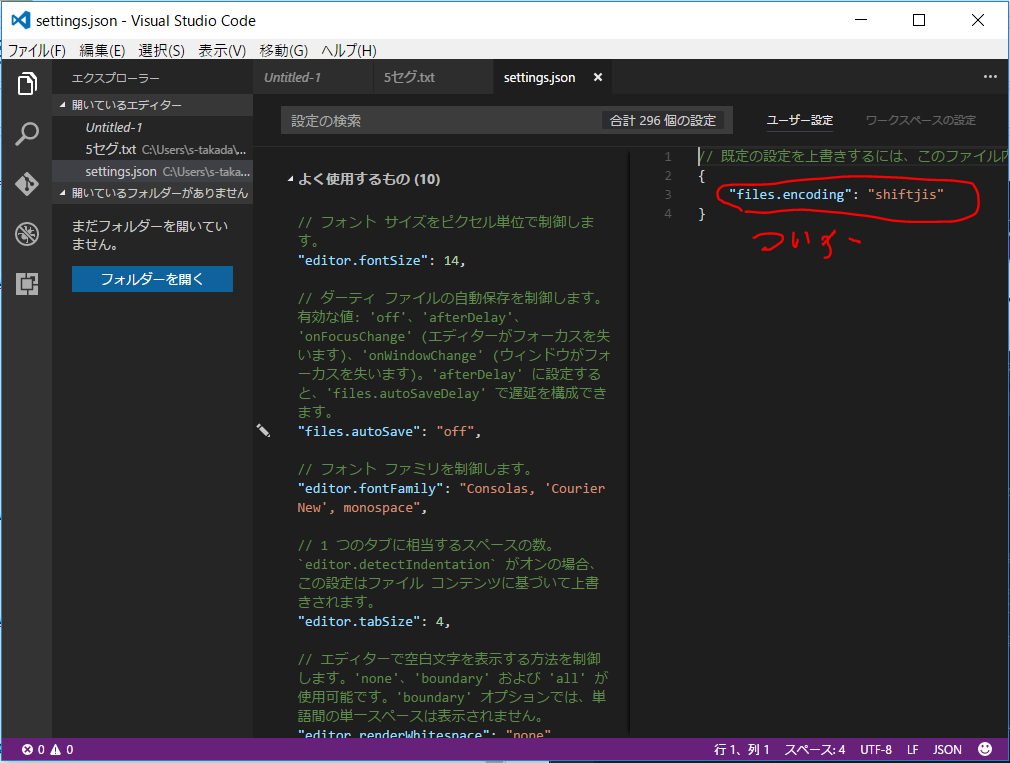Screen dimensions: 1010x763
Task: Click the "files.encoding": "shiftjis" user setting line
Action: pyautogui.click(x=836, y=194)
